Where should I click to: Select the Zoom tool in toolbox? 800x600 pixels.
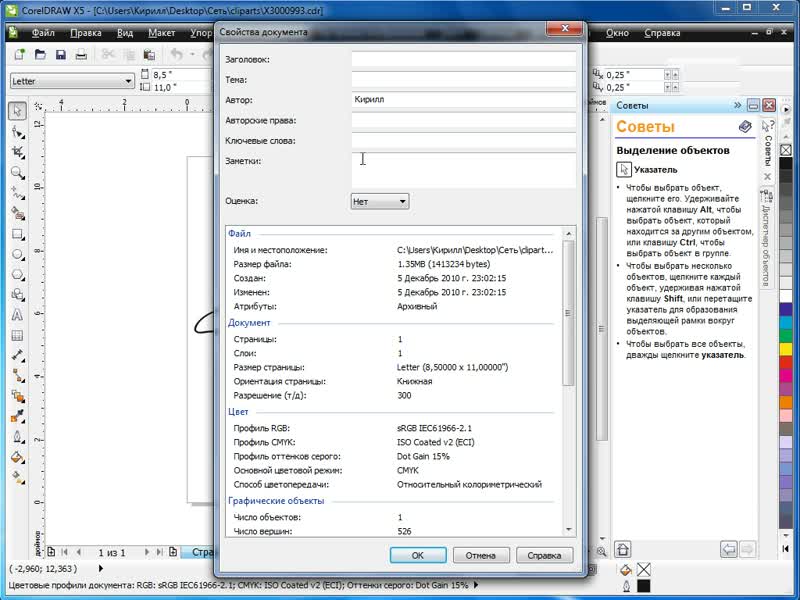17,172
